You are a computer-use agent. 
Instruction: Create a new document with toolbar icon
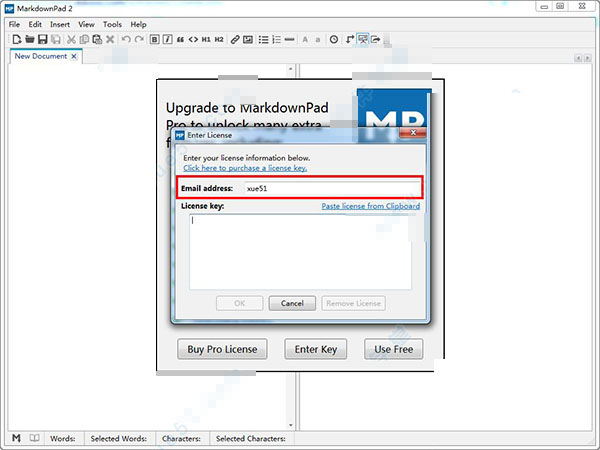[17, 39]
